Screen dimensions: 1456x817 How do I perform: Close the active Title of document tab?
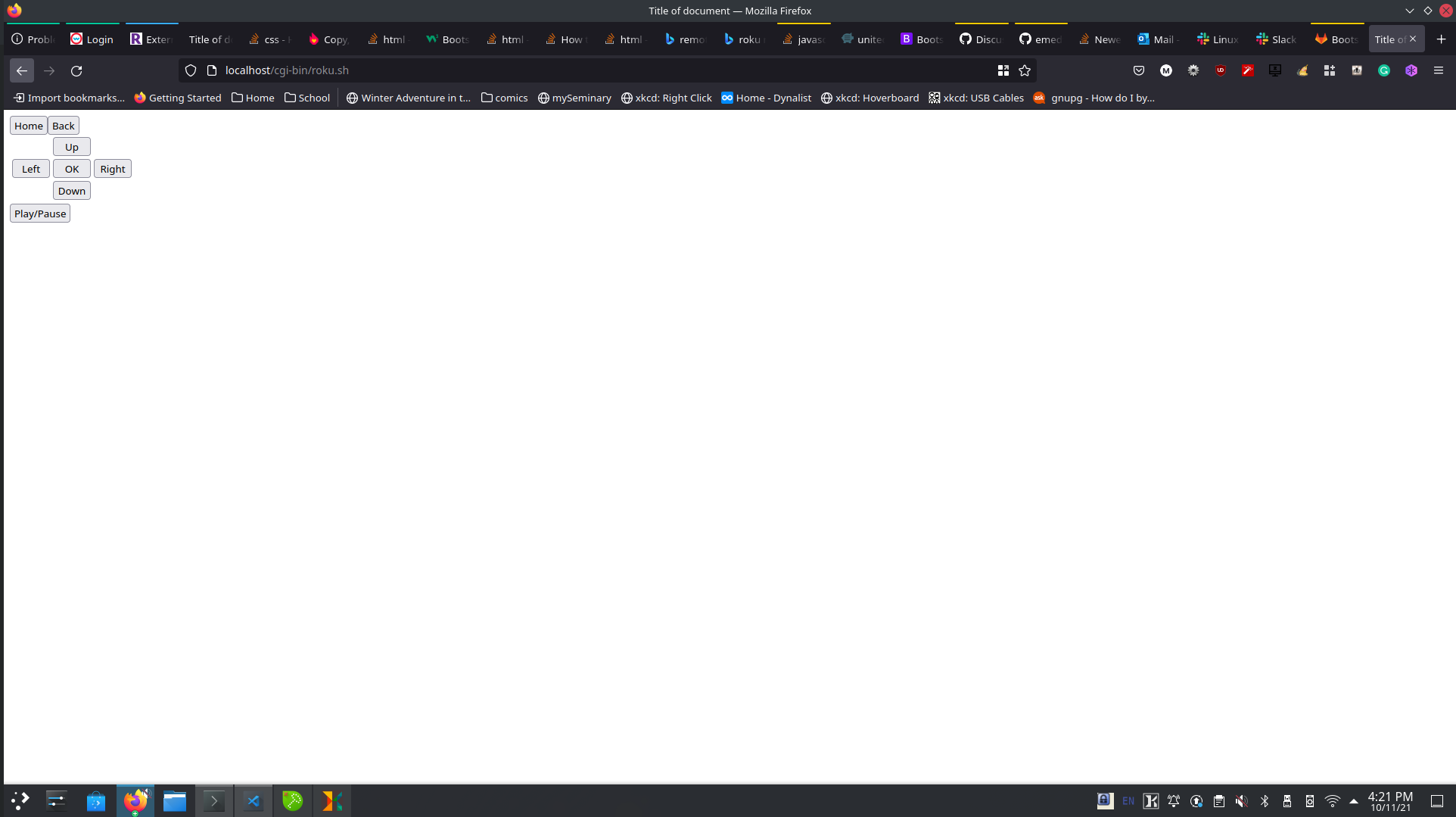click(x=1412, y=39)
